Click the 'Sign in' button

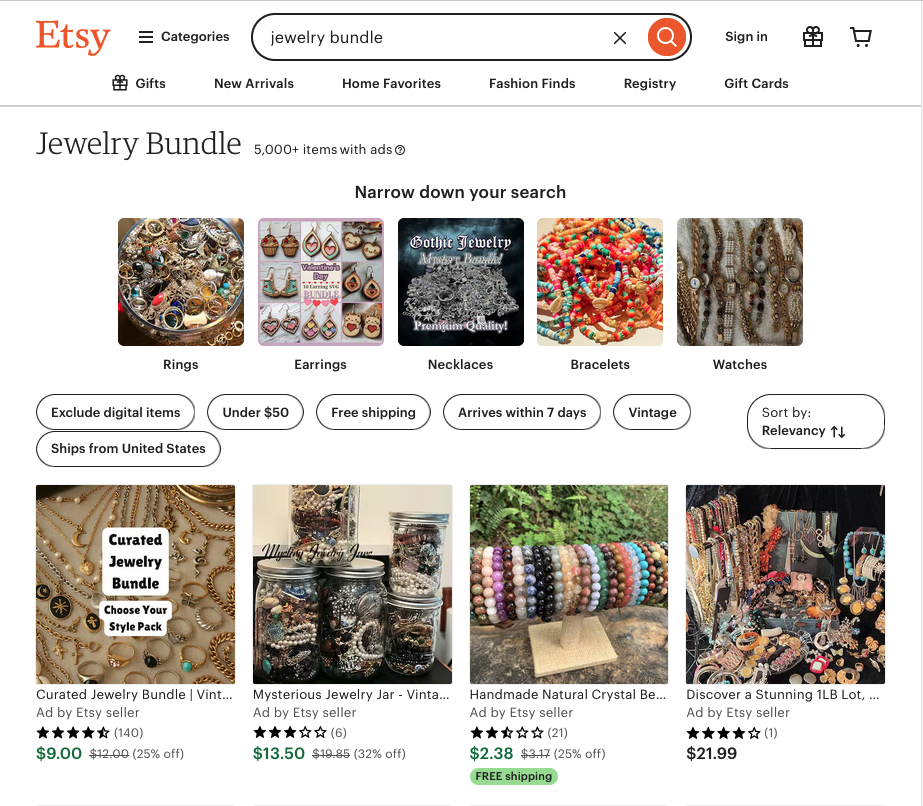746,37
